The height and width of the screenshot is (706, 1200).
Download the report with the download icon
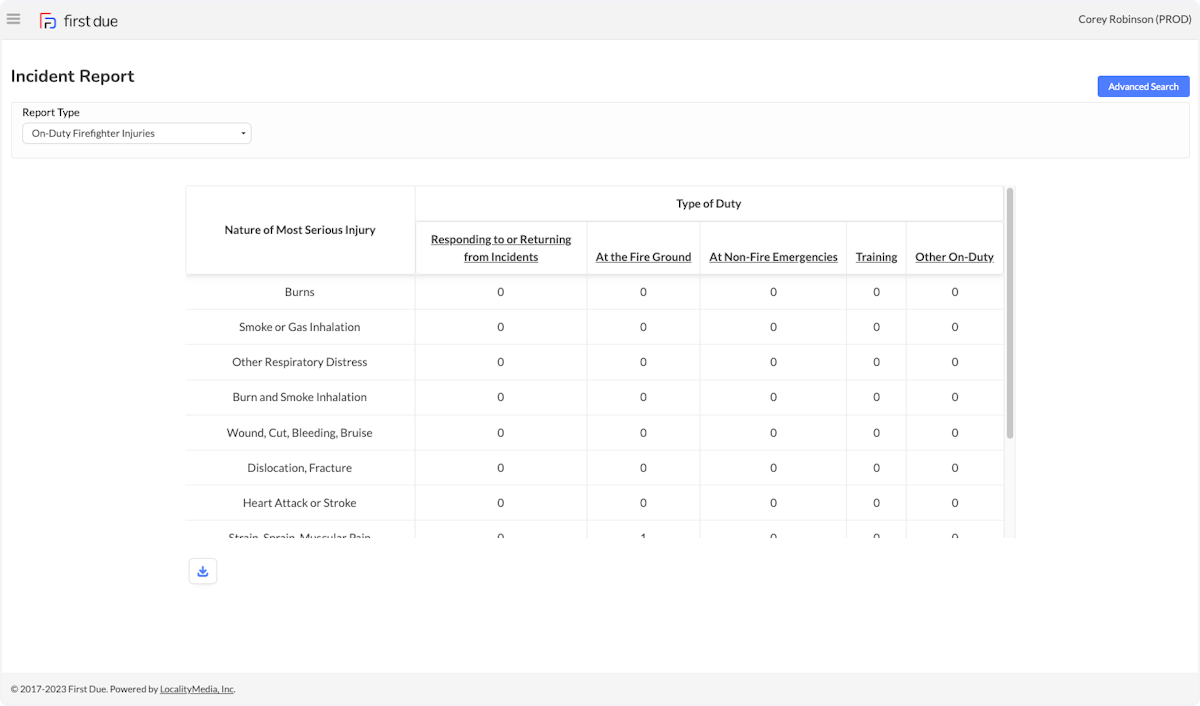203,571
